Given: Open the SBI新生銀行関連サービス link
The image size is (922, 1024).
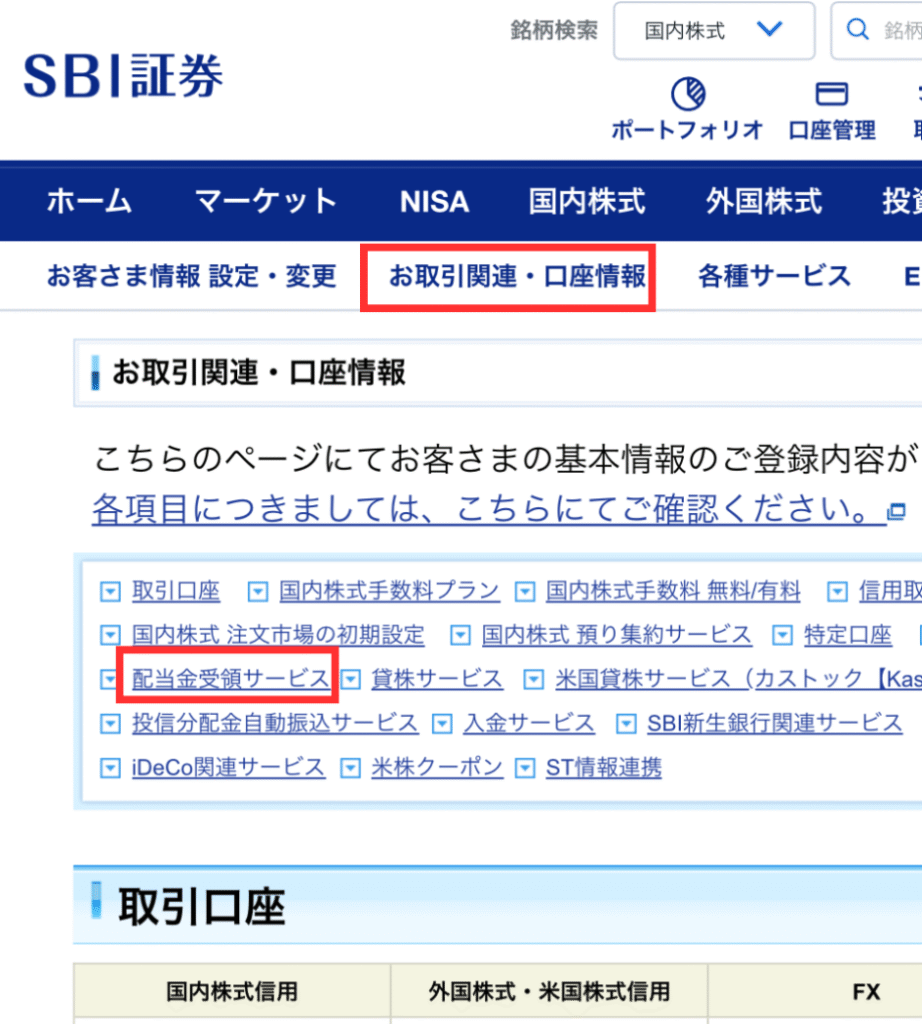Looking at the screenshot, I should click(x=774, y=723).
